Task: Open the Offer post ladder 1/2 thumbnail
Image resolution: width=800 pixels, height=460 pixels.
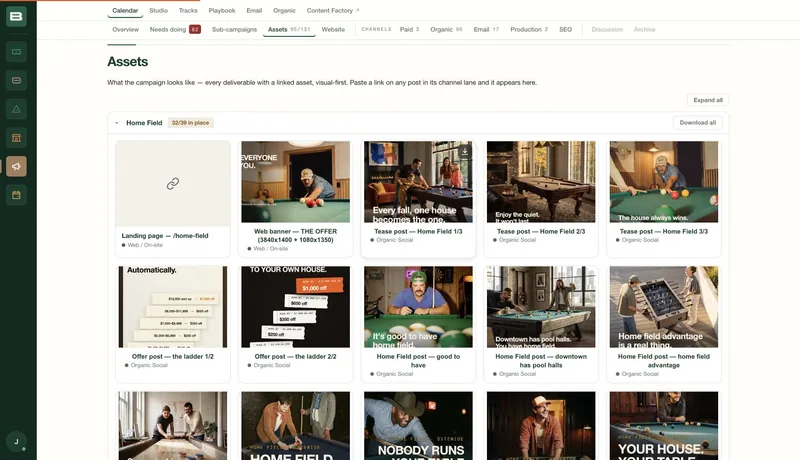Action: pos(173,307)
